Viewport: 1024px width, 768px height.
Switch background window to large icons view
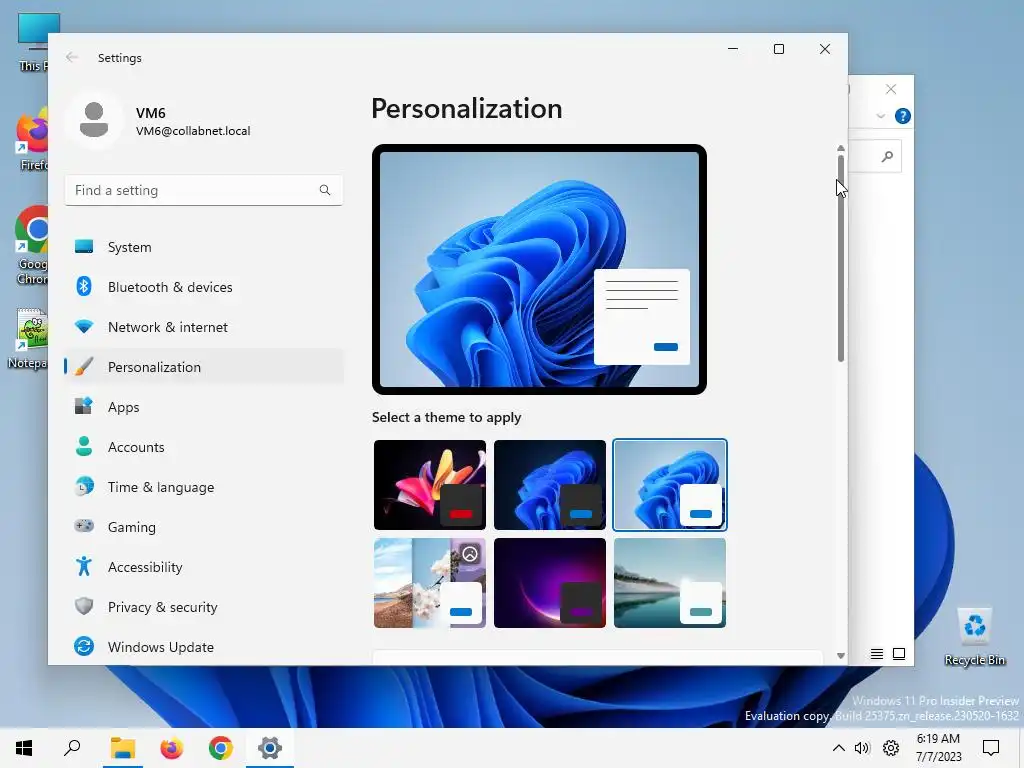click(x=899, y=654)
